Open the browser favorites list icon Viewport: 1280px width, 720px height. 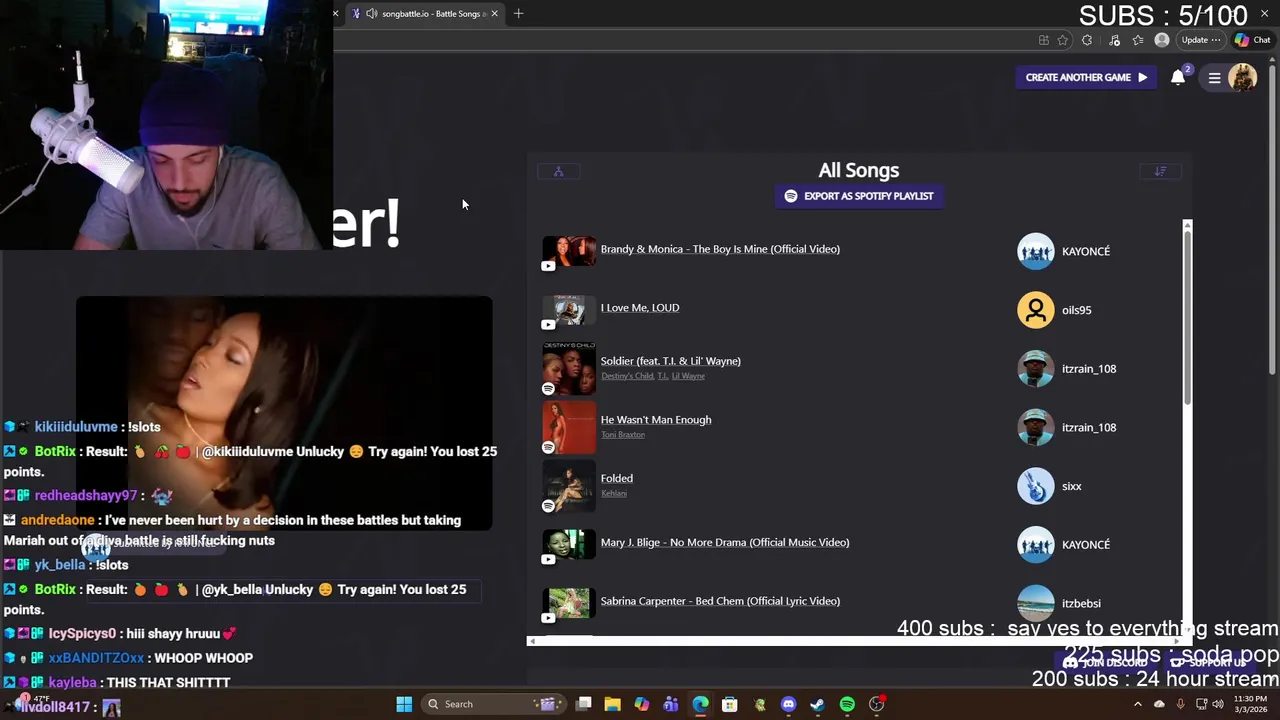point(1138,40)
